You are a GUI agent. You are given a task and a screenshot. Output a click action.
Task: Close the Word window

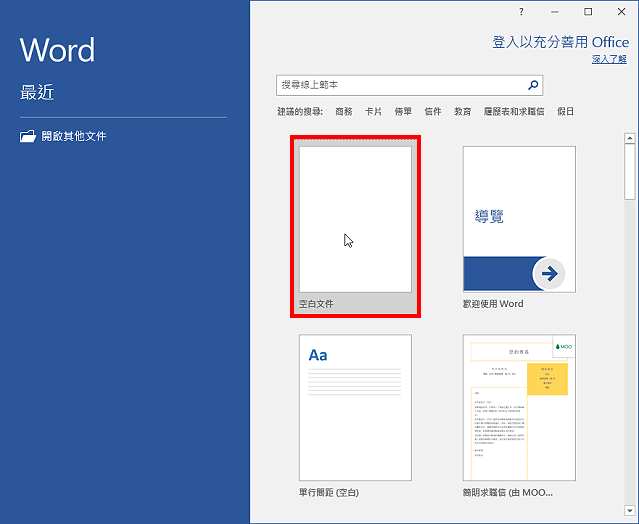(x=621, y=12)
